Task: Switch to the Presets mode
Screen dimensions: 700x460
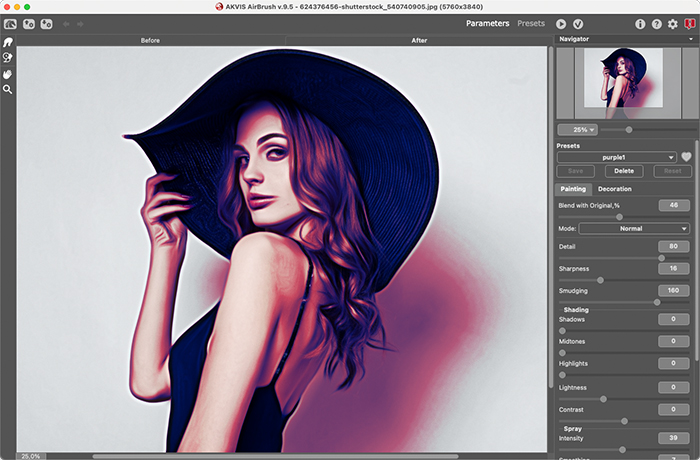Action: 531,23
